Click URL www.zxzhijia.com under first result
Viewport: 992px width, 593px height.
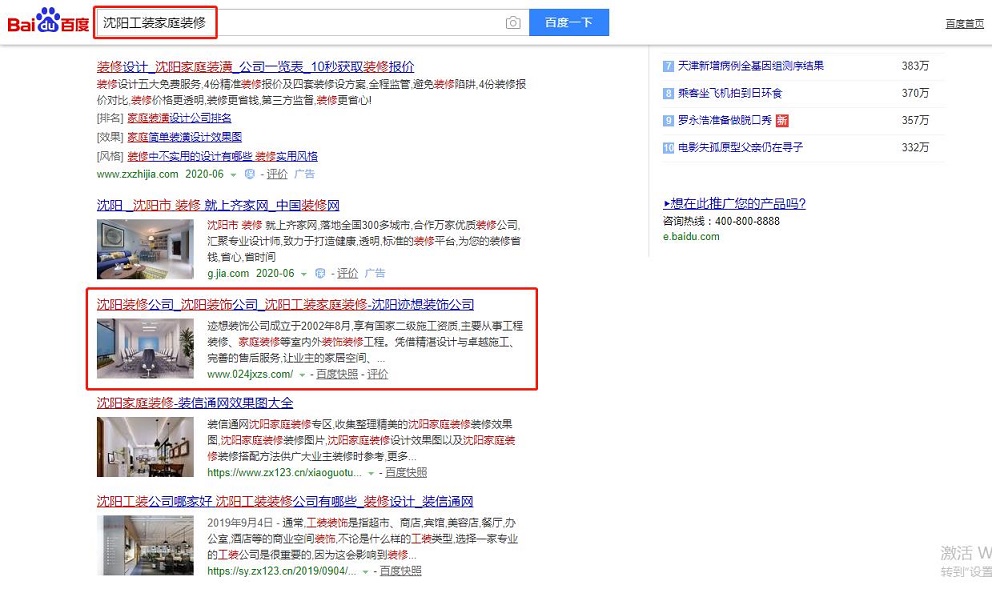137,174
